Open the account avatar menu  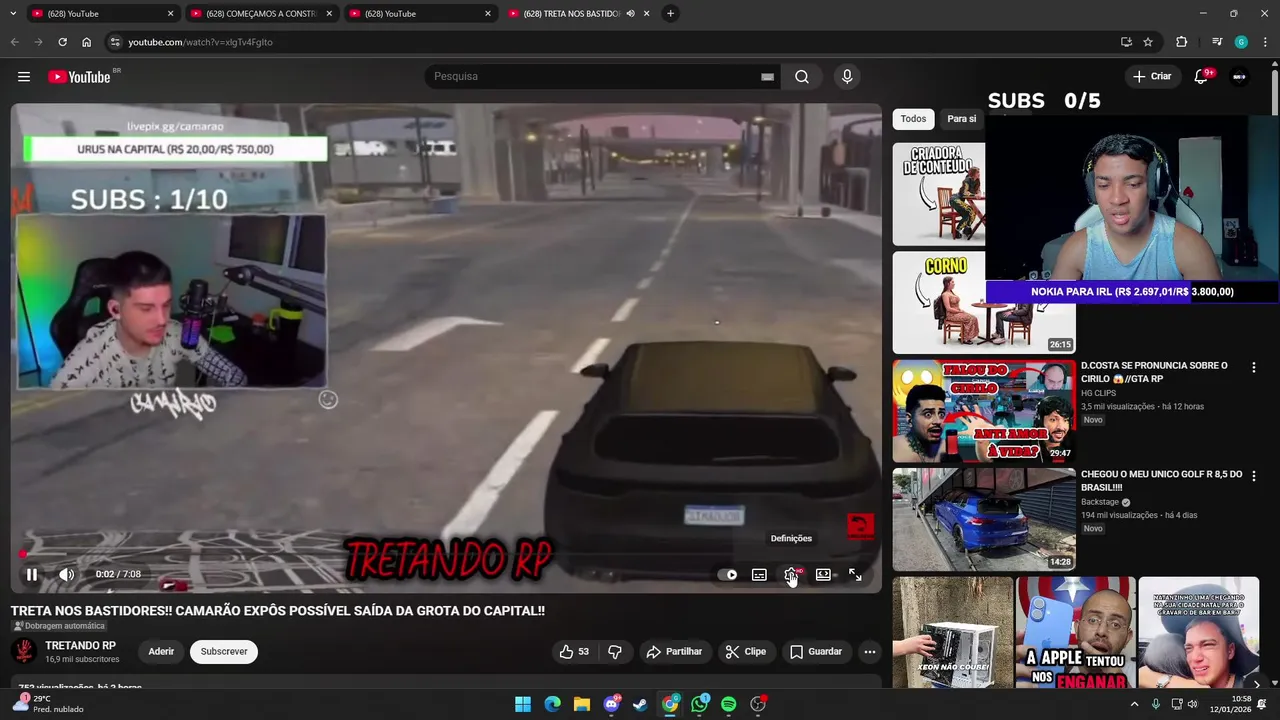tap(1239, 77)
